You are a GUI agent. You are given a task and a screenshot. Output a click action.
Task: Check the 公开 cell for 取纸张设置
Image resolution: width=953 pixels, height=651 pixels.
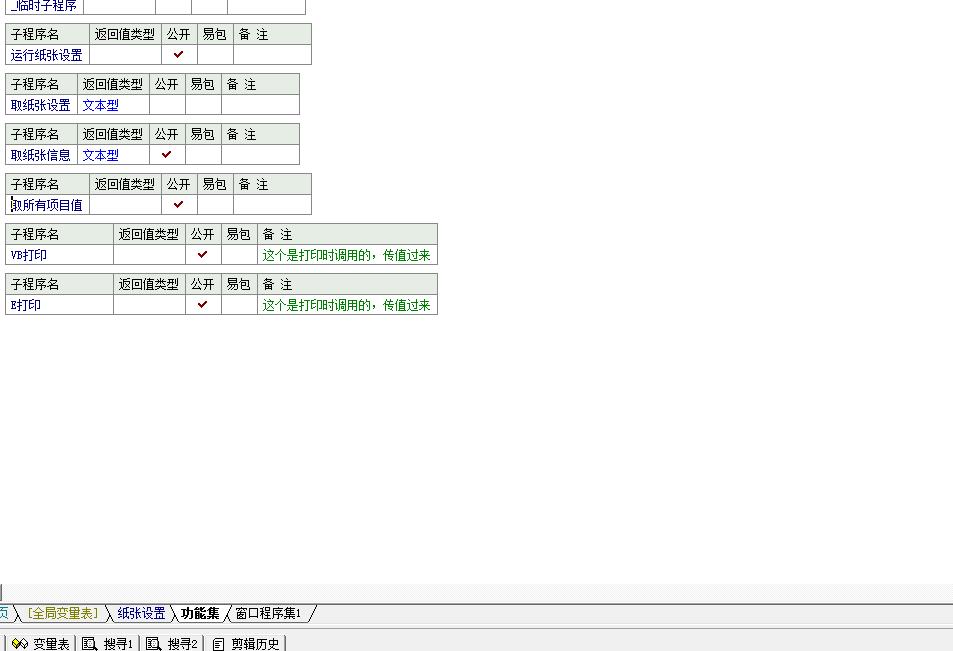pyautogui.click(x=167, y=105)
